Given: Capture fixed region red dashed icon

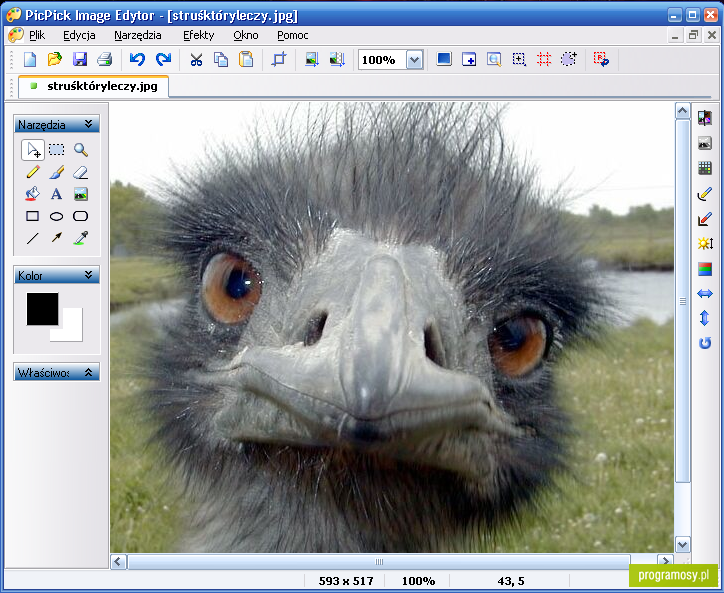Looking at the screenshot, I should pos(544,59).
